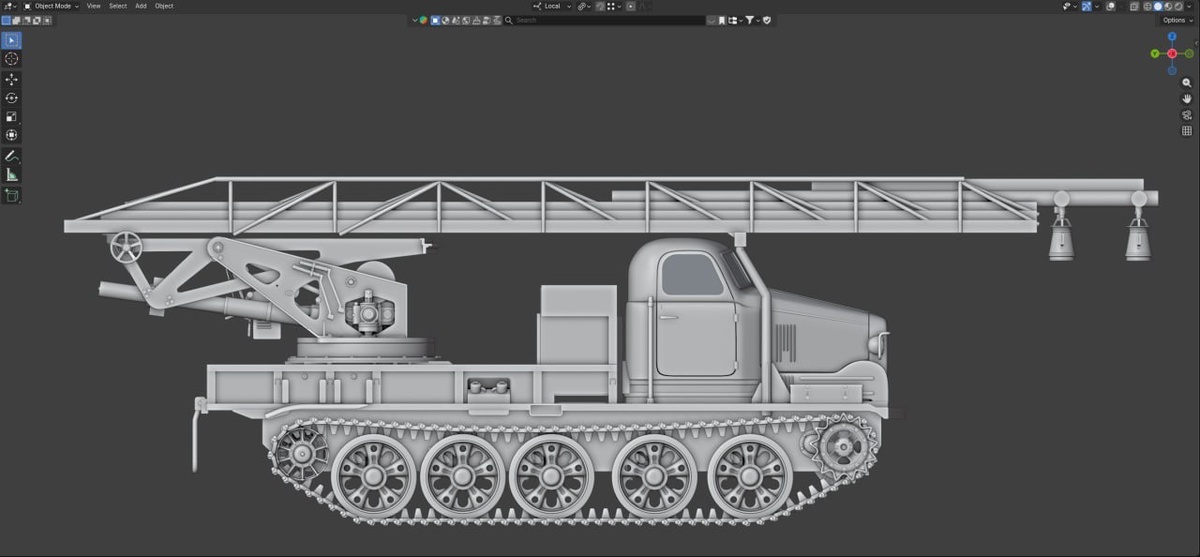Activate the Annotate tool
The height and width of the screenshot is (557, 1200).
[x=11, y=156]
